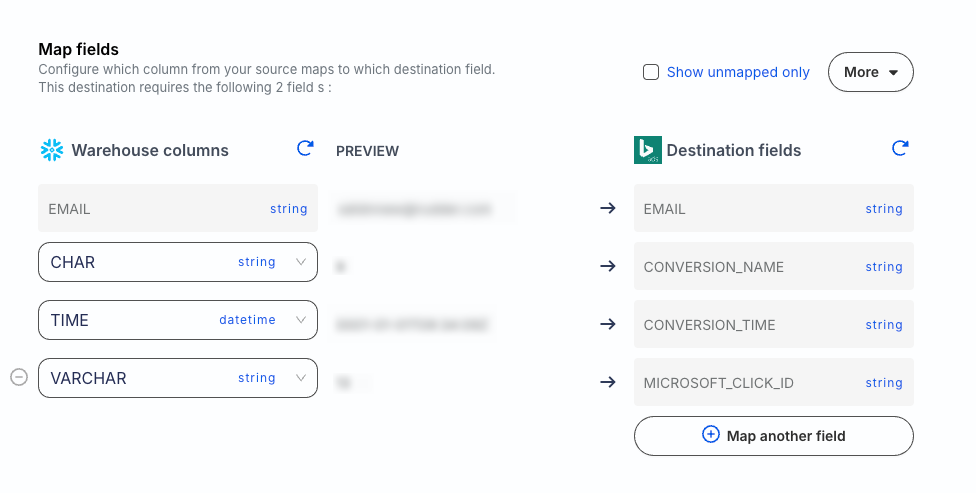Image resolution: width=976 pixels, height=493 pixels.
Task: Click the arrow next to CONVERSION_TIME
Action: 607,324
